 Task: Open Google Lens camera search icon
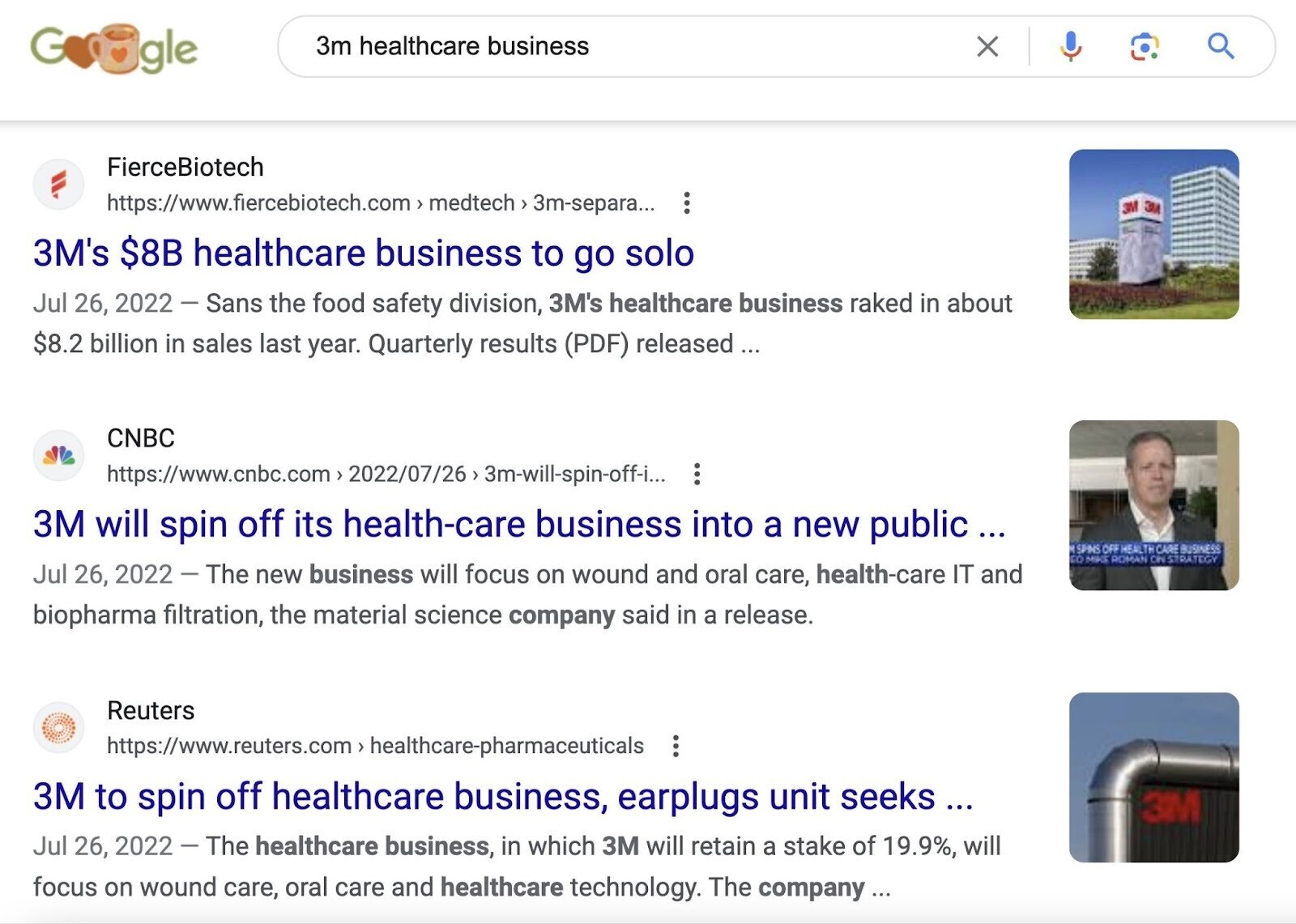[x=1142, y=46]
